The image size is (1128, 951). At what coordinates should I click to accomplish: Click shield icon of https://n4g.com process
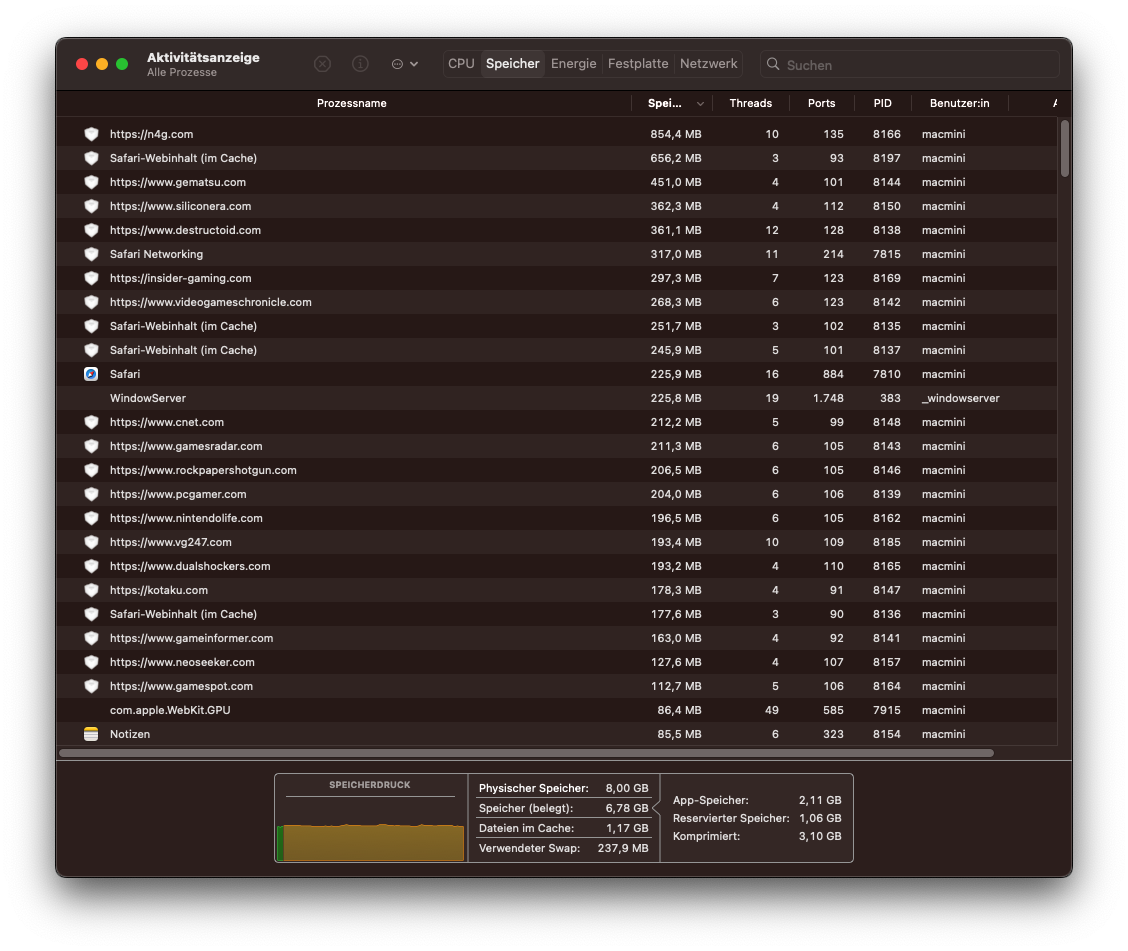[91, 134]
